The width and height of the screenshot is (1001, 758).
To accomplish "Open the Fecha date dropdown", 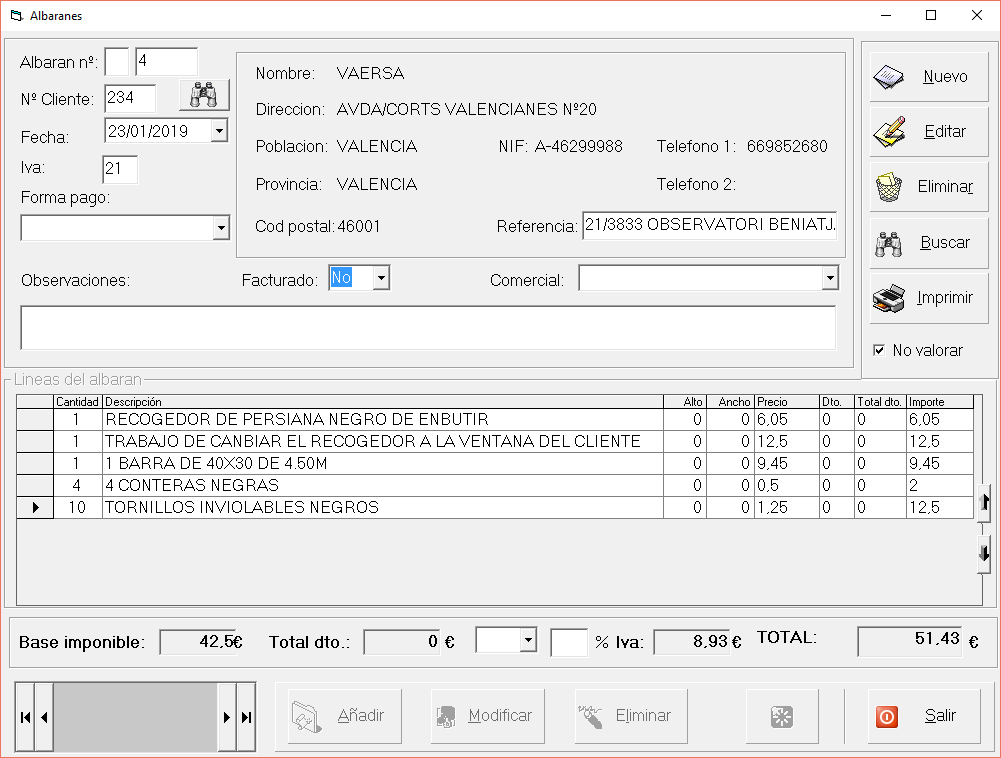I will pos(220,131).
